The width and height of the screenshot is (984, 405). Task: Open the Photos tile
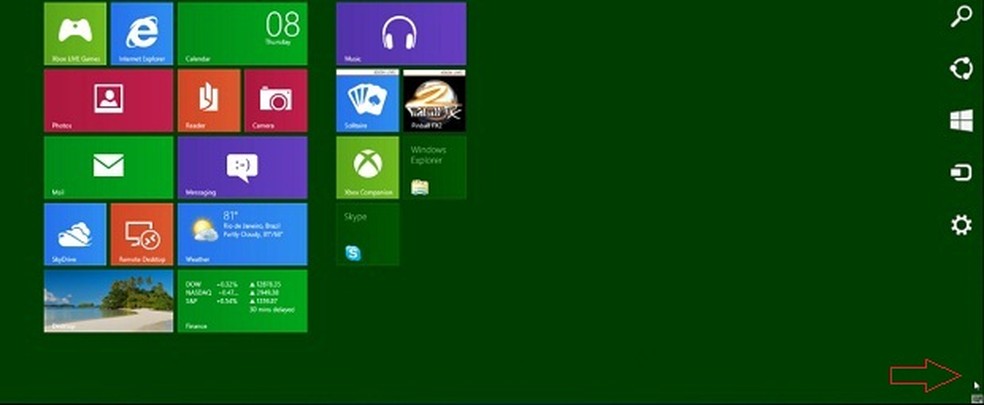click(x=109, y=100)
